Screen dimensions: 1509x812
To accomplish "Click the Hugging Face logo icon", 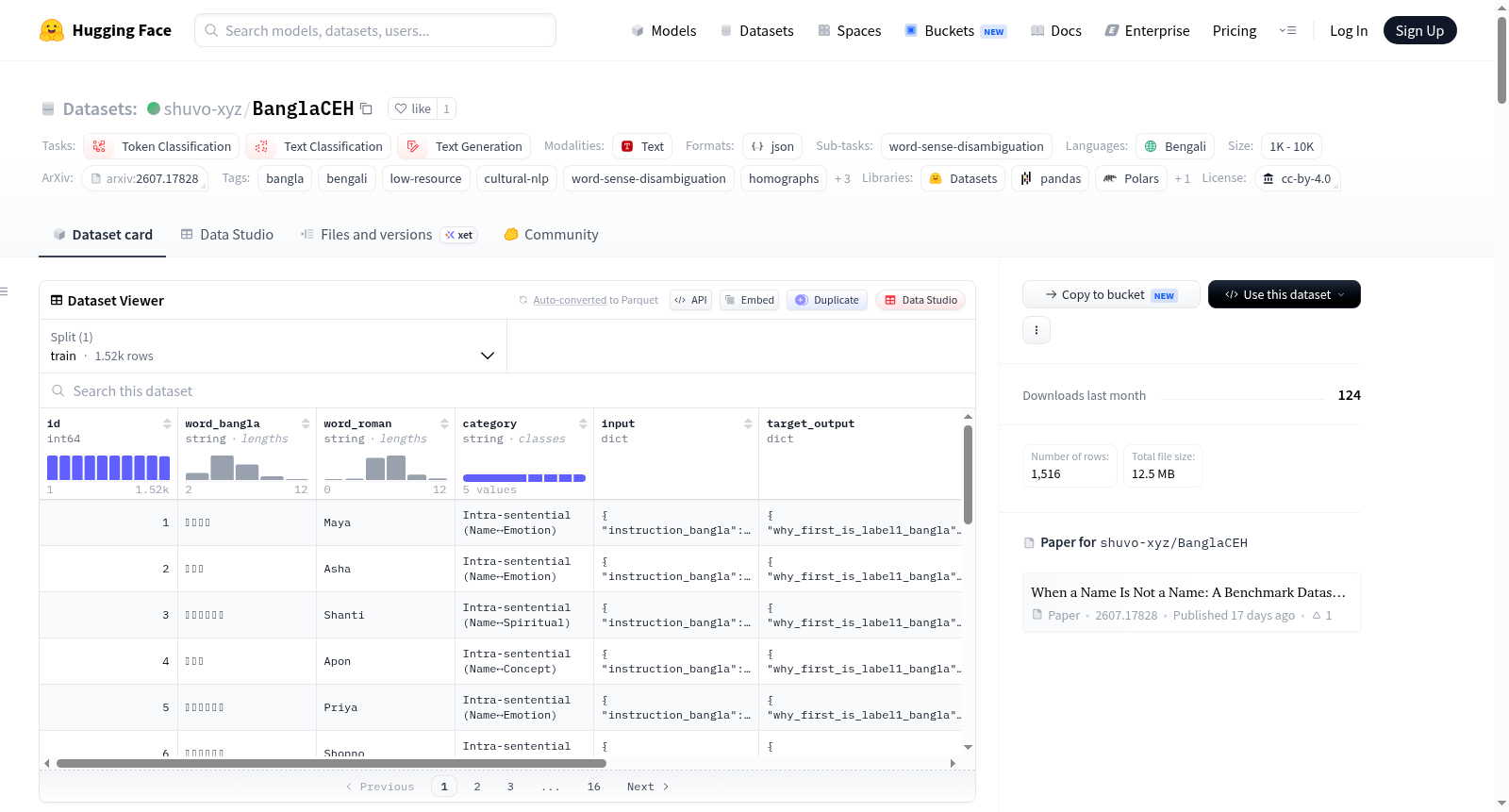I will click(x=52, y=30).
